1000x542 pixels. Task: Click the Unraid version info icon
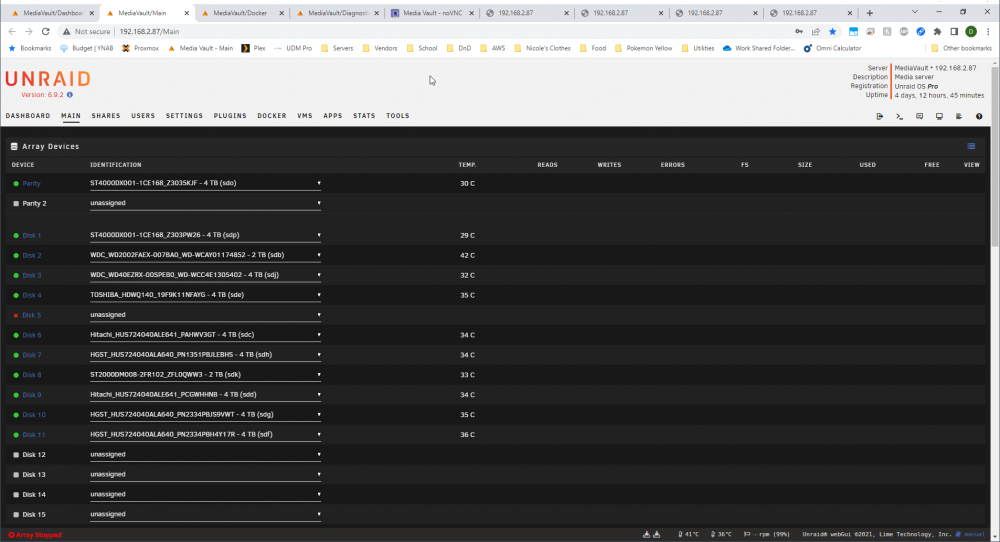(x=70, y=94)
